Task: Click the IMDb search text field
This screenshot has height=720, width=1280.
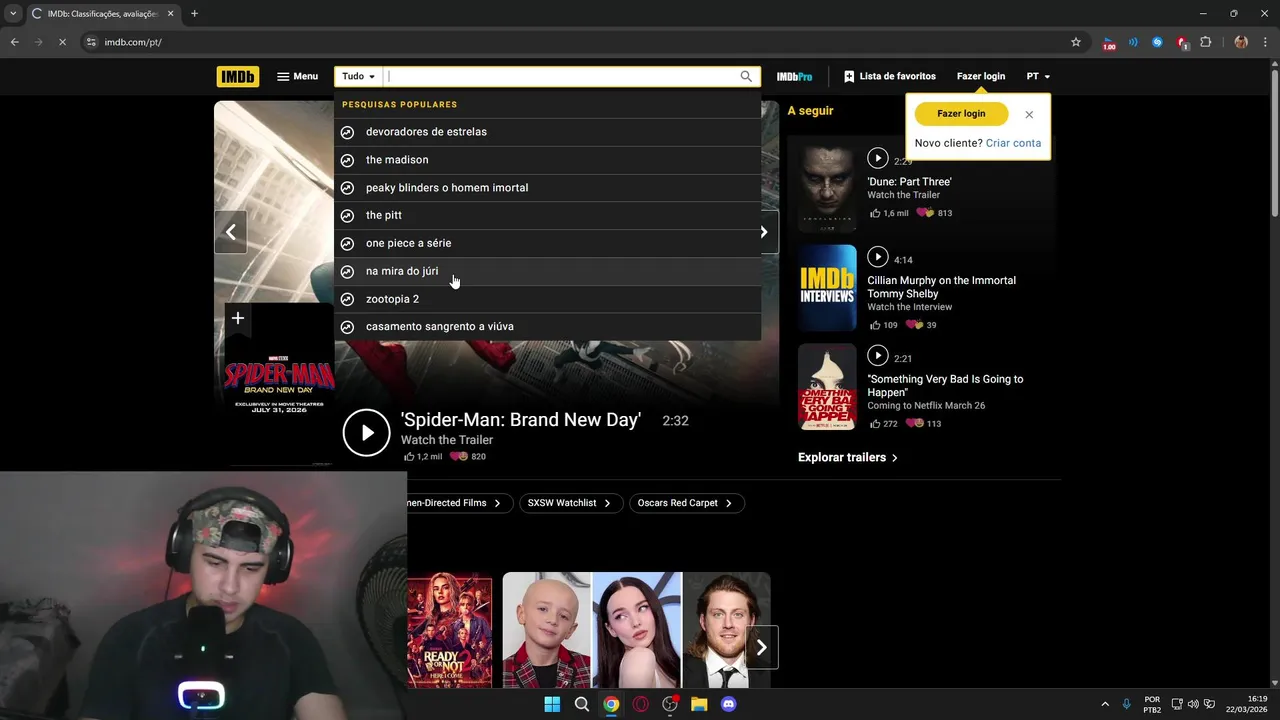Action: pos(560,76)
